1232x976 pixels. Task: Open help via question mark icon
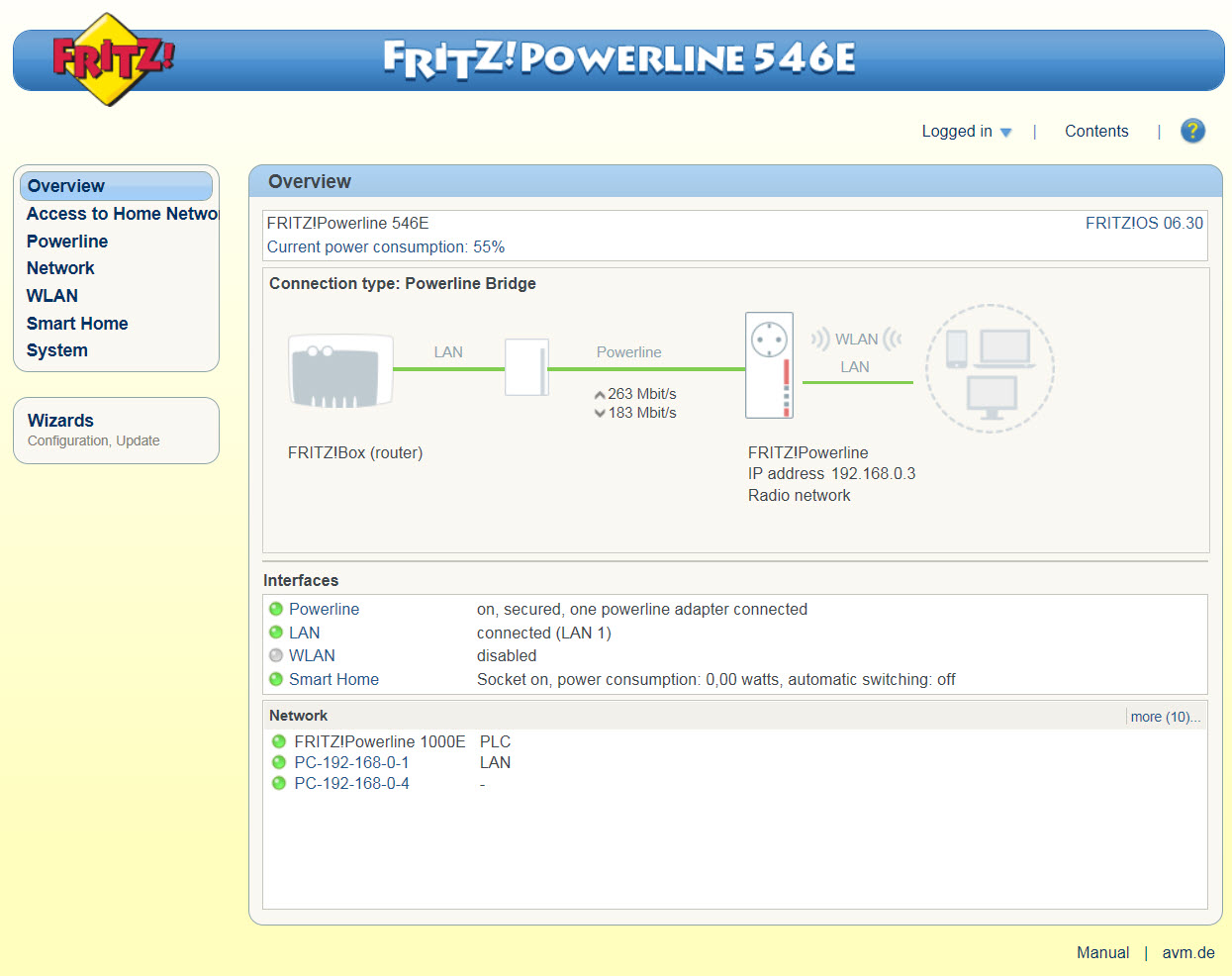tap(1192, 131)
